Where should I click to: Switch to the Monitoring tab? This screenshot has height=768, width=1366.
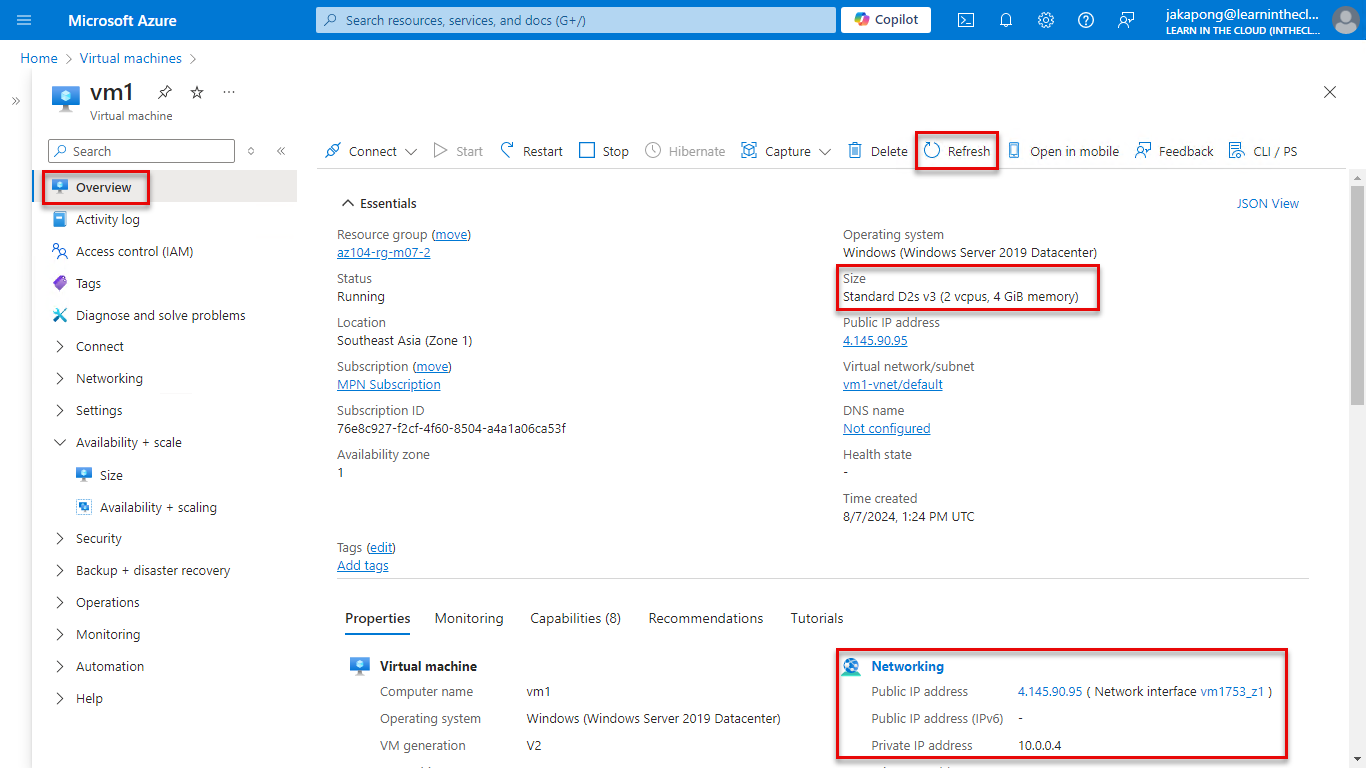click(x=469, y=618)
